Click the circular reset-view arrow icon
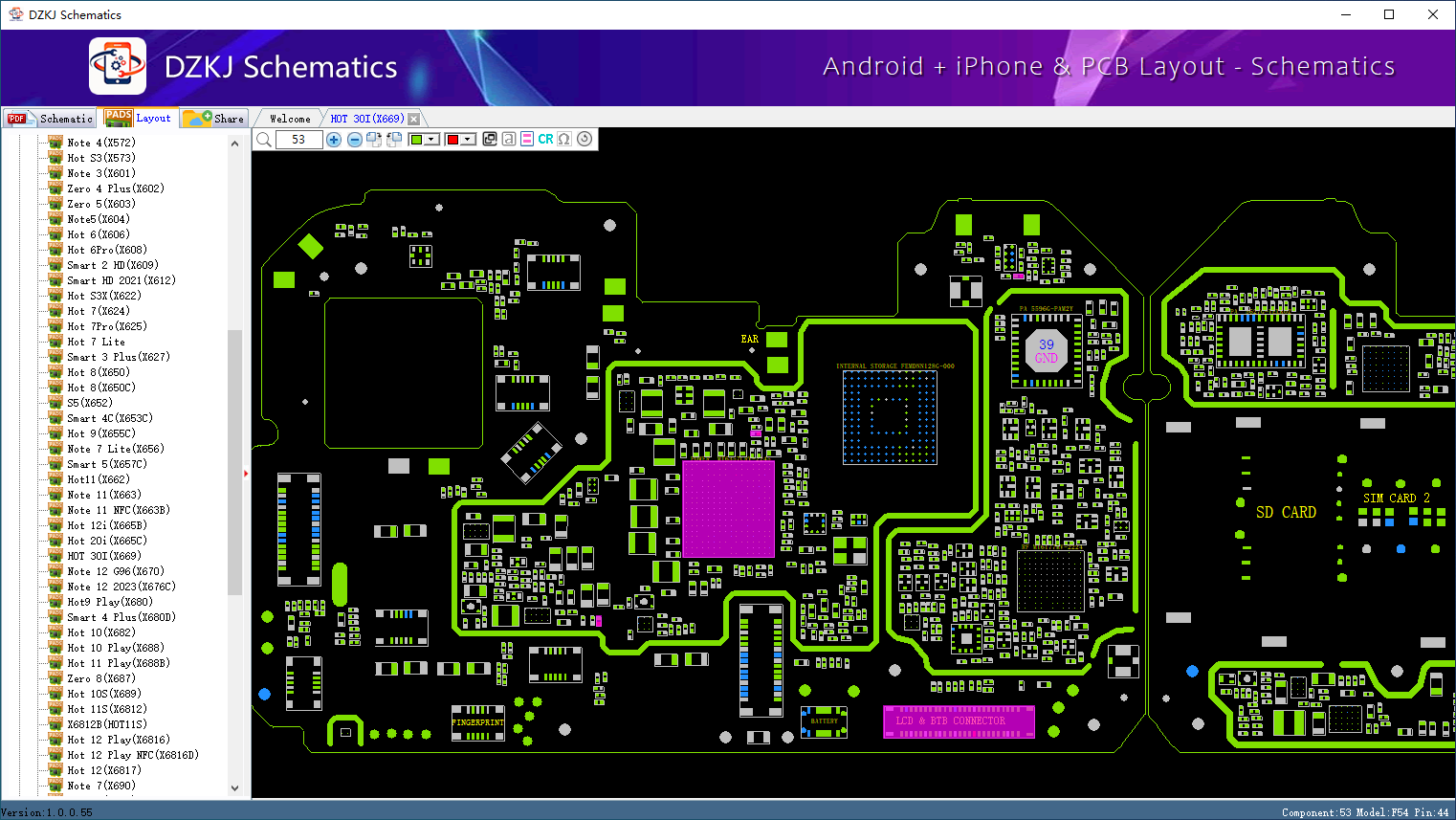Image resolution: width=1456 pixels, height=820 pixels. click(x=585, y=139)
